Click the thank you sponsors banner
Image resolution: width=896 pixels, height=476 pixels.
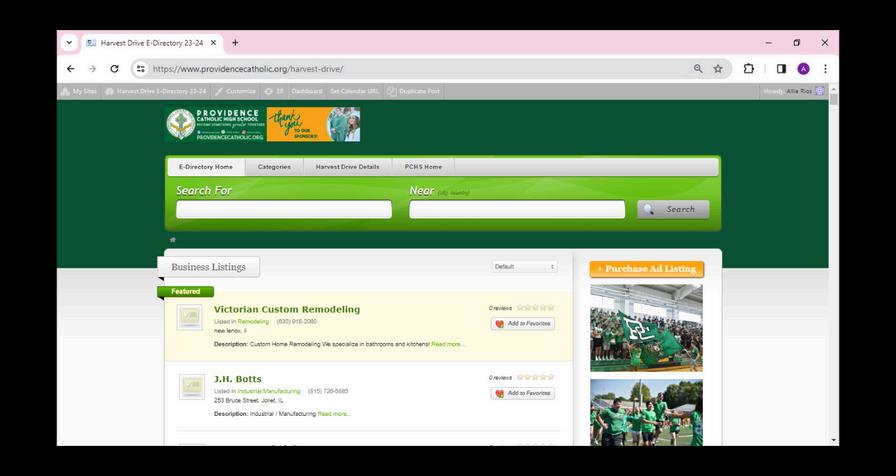pos(313,124)
